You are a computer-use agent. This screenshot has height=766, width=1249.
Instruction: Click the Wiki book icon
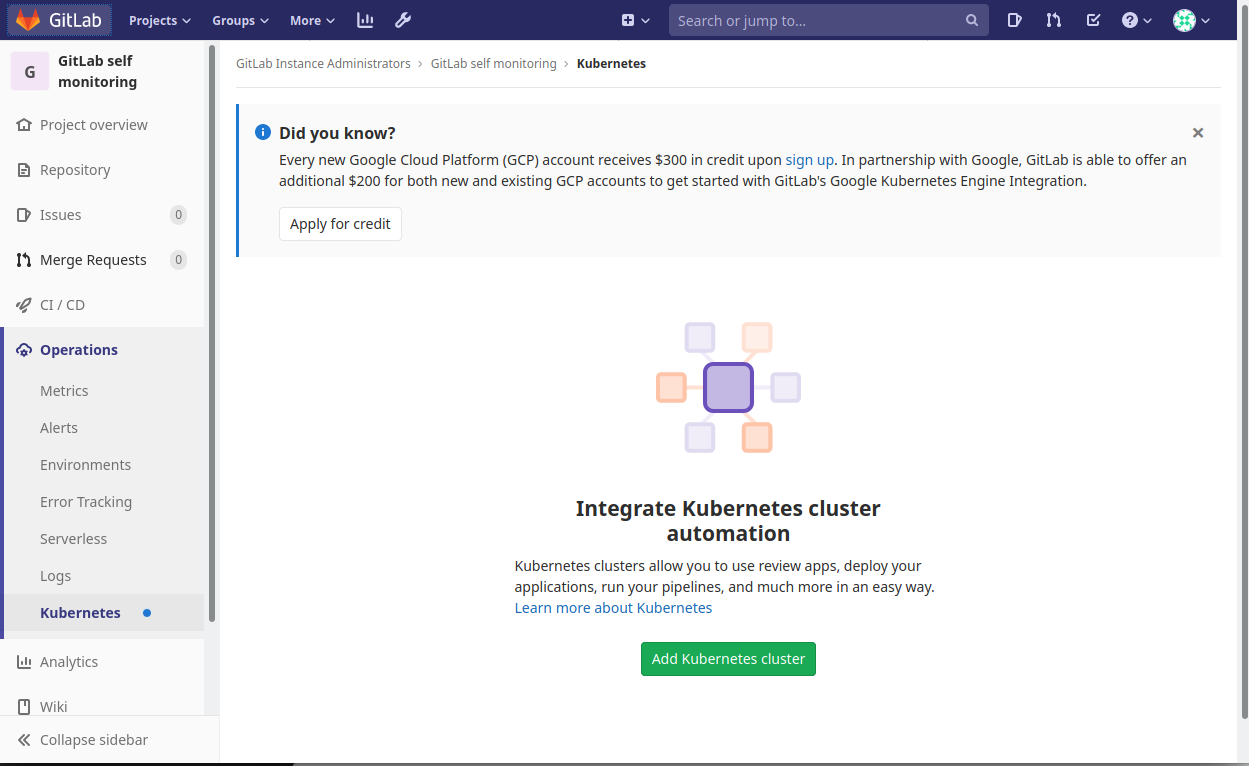(x=24, y=707)
